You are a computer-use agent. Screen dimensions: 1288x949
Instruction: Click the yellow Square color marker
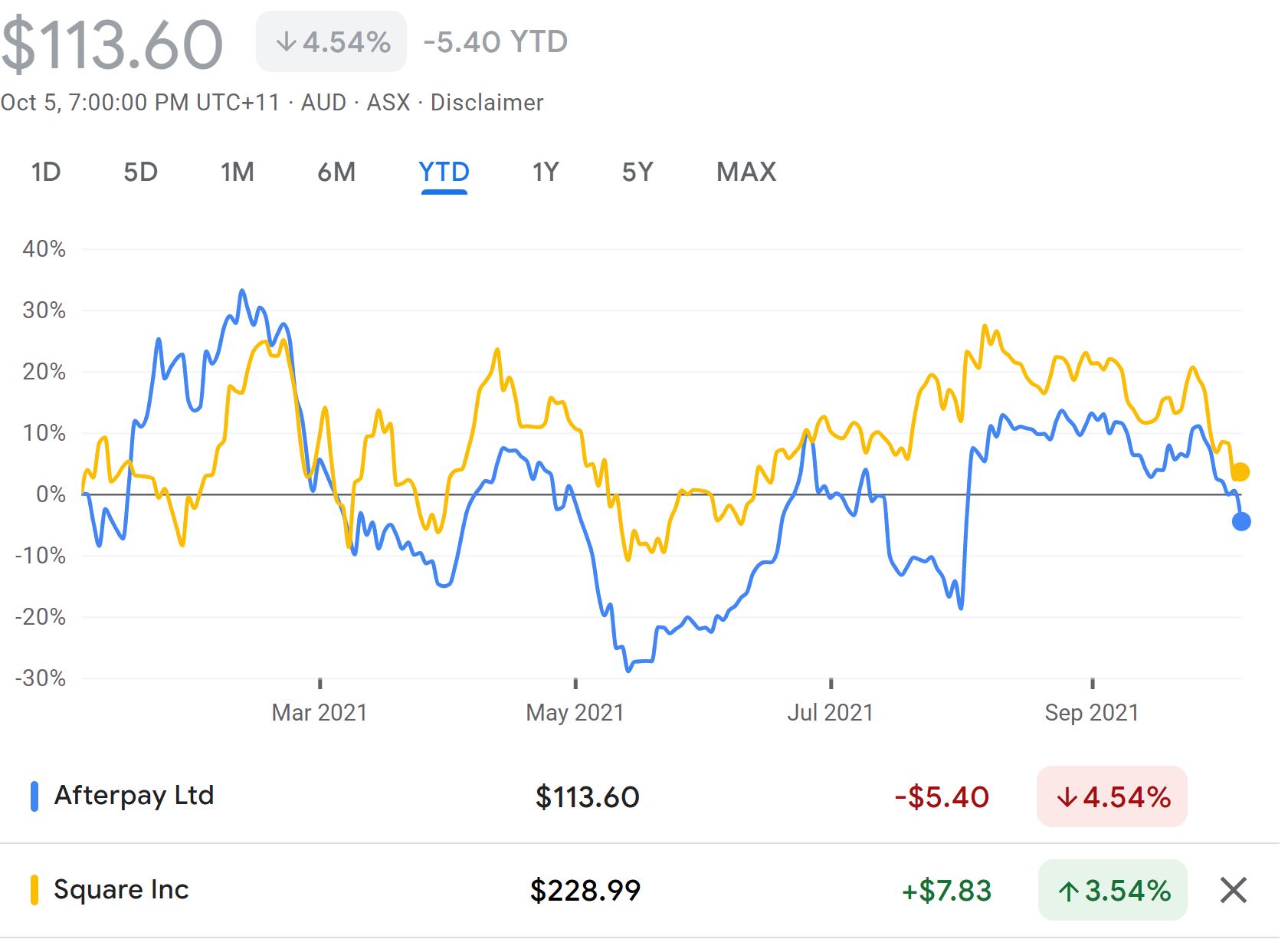[34, 890]
